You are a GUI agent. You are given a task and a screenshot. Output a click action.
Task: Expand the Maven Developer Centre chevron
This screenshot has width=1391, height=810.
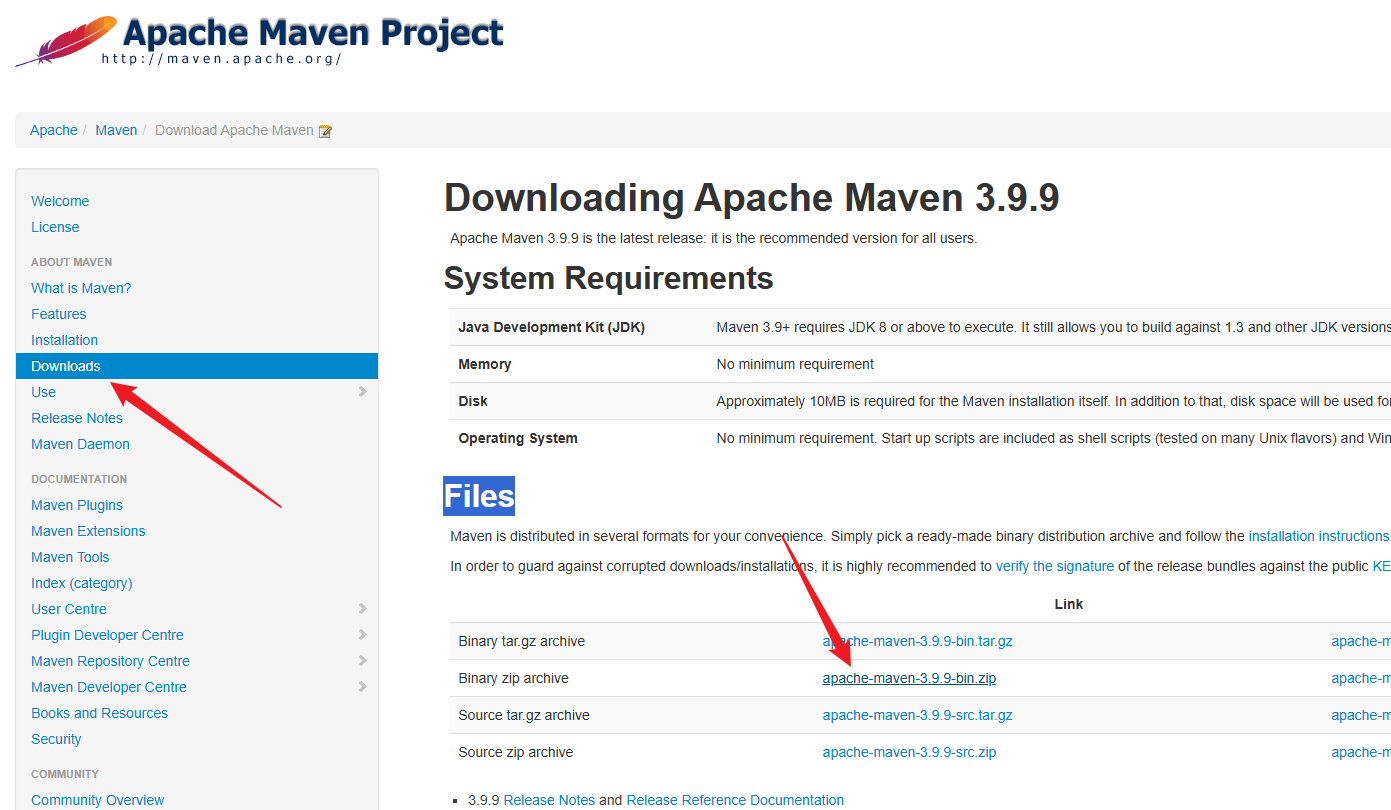(x=362, y=686)
